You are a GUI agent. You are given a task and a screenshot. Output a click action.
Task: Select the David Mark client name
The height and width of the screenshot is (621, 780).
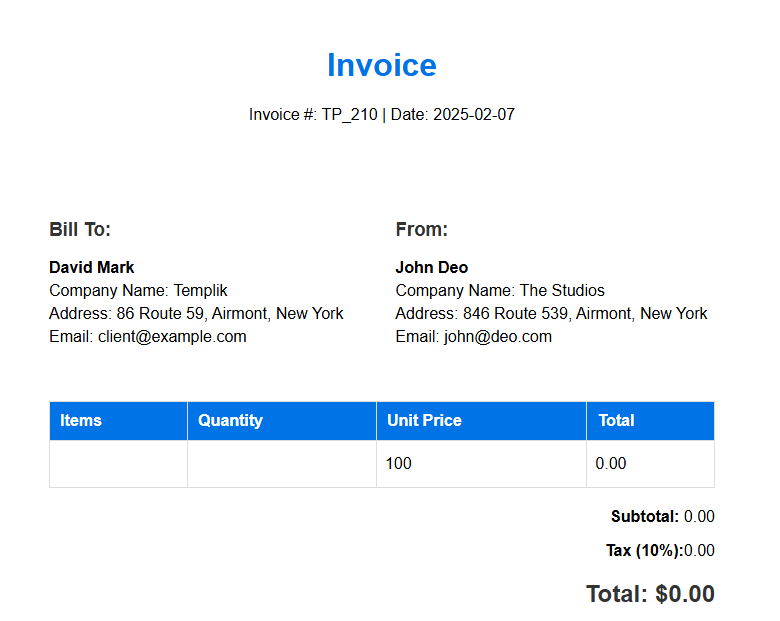(92, 268)
